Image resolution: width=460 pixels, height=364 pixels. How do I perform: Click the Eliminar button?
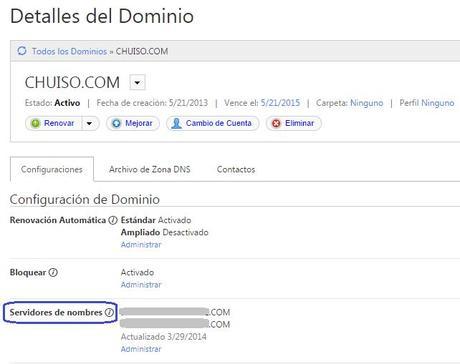[x=294, y=123]
